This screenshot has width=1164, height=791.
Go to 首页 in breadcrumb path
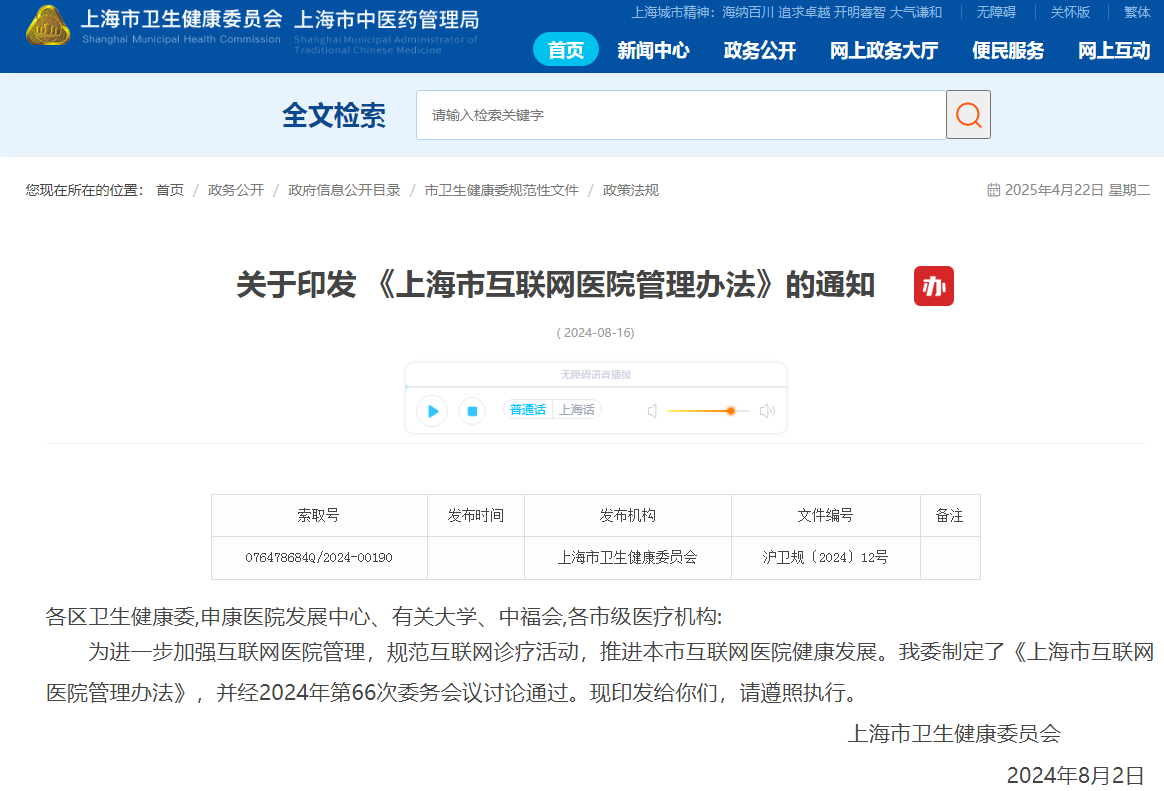click(x=170, y=190)
